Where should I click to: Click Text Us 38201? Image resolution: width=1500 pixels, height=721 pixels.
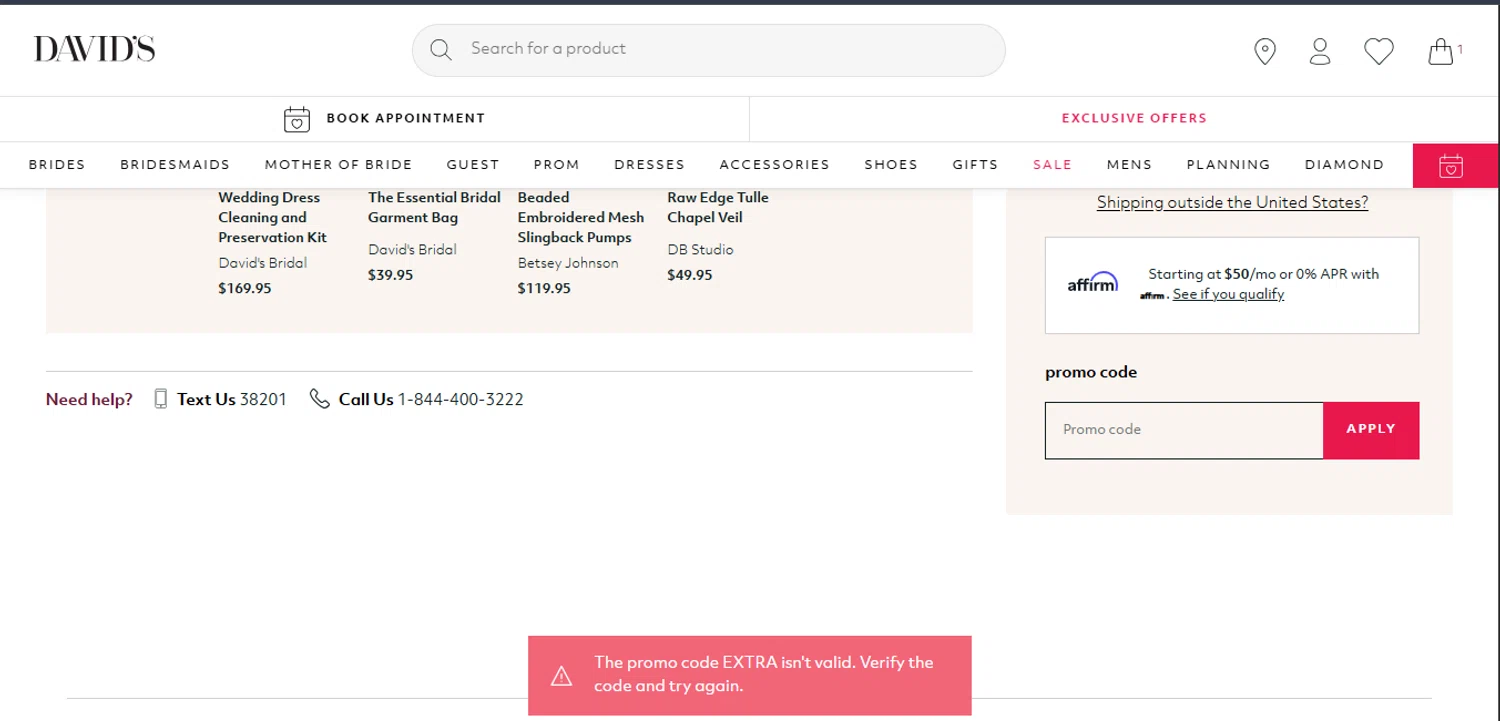click(x=232, y=399)
